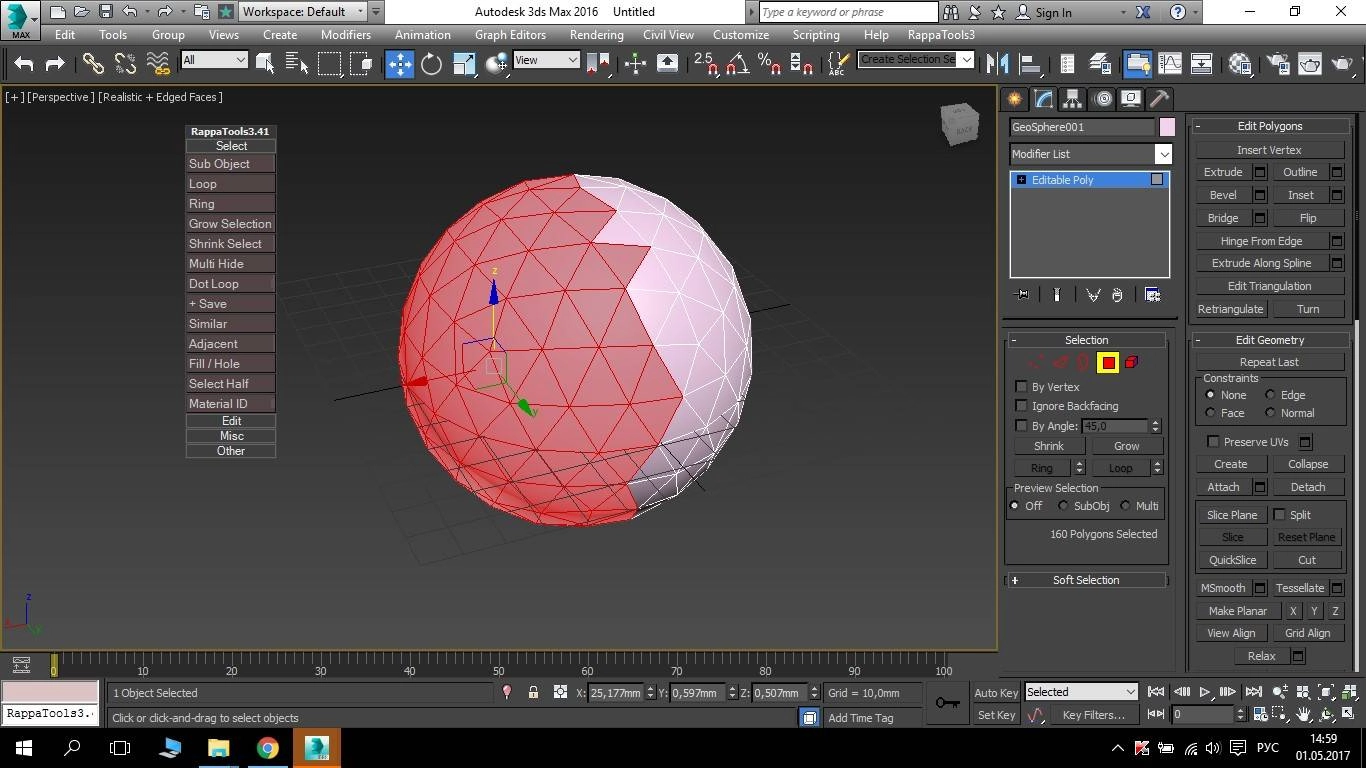Collapse the Edit Polygons rollout

point(1269,126)
